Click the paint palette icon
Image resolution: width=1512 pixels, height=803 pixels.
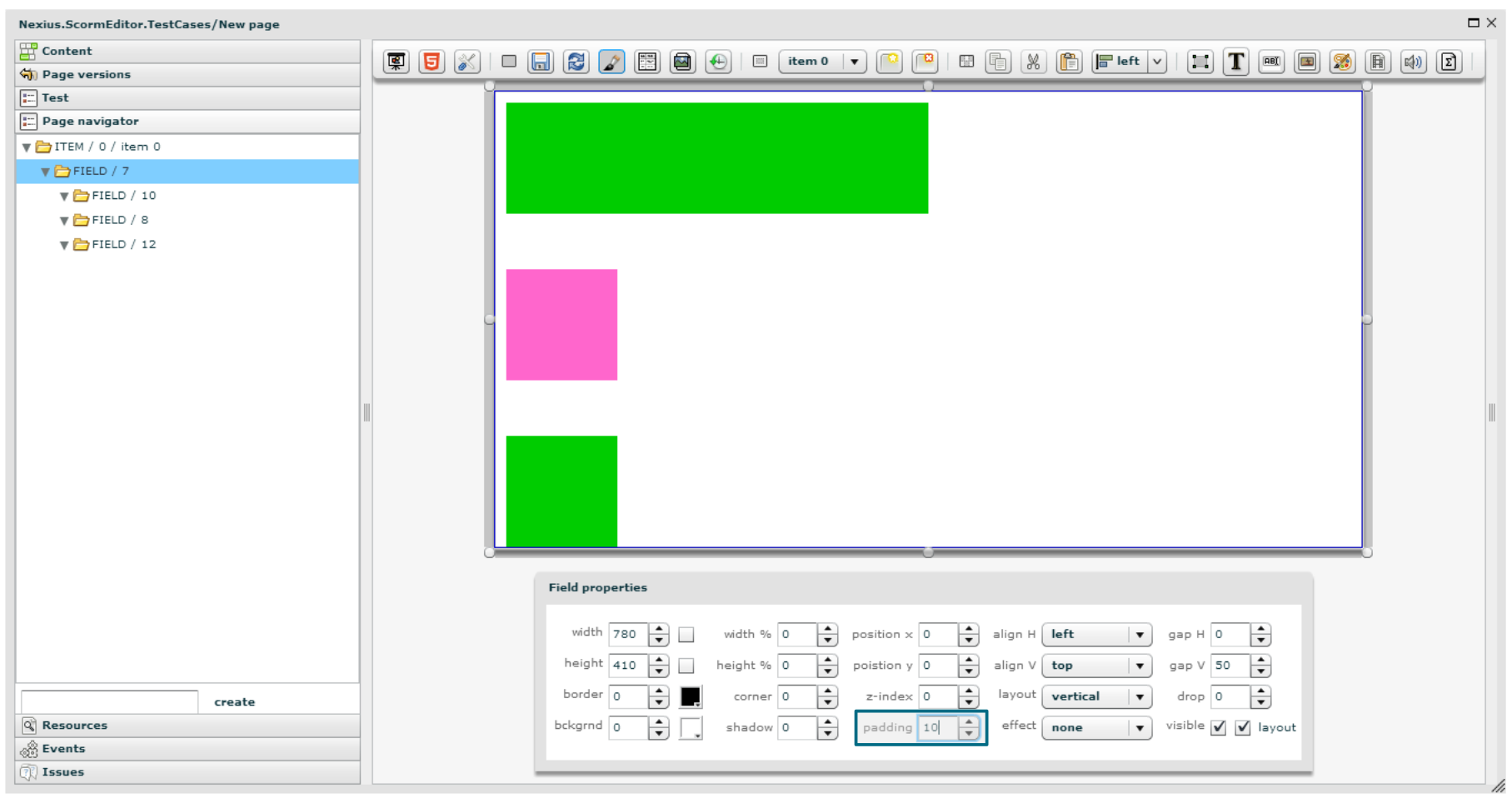(x=1342, y=62)
